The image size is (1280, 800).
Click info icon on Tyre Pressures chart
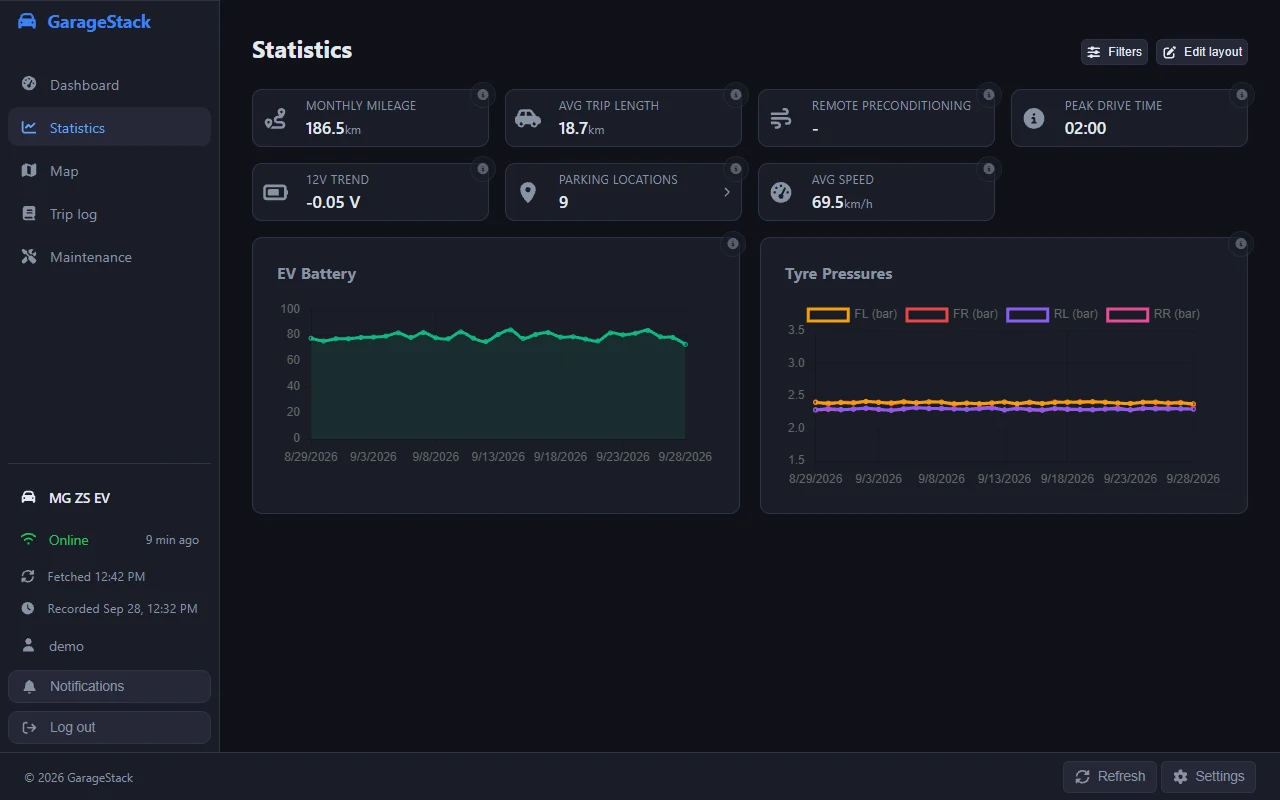(x=1241, y=243)
